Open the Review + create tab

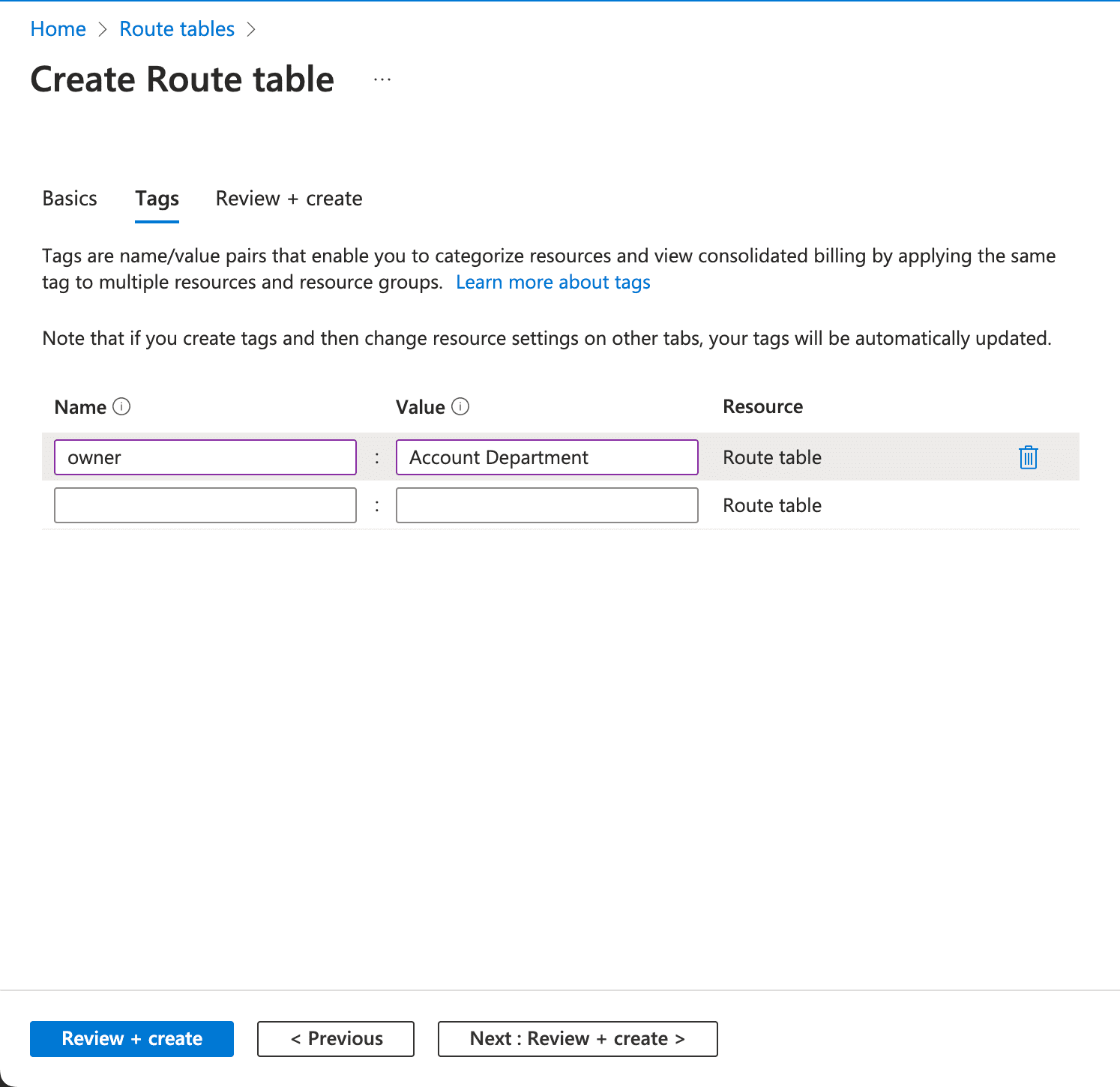click(x=288, y=199)
